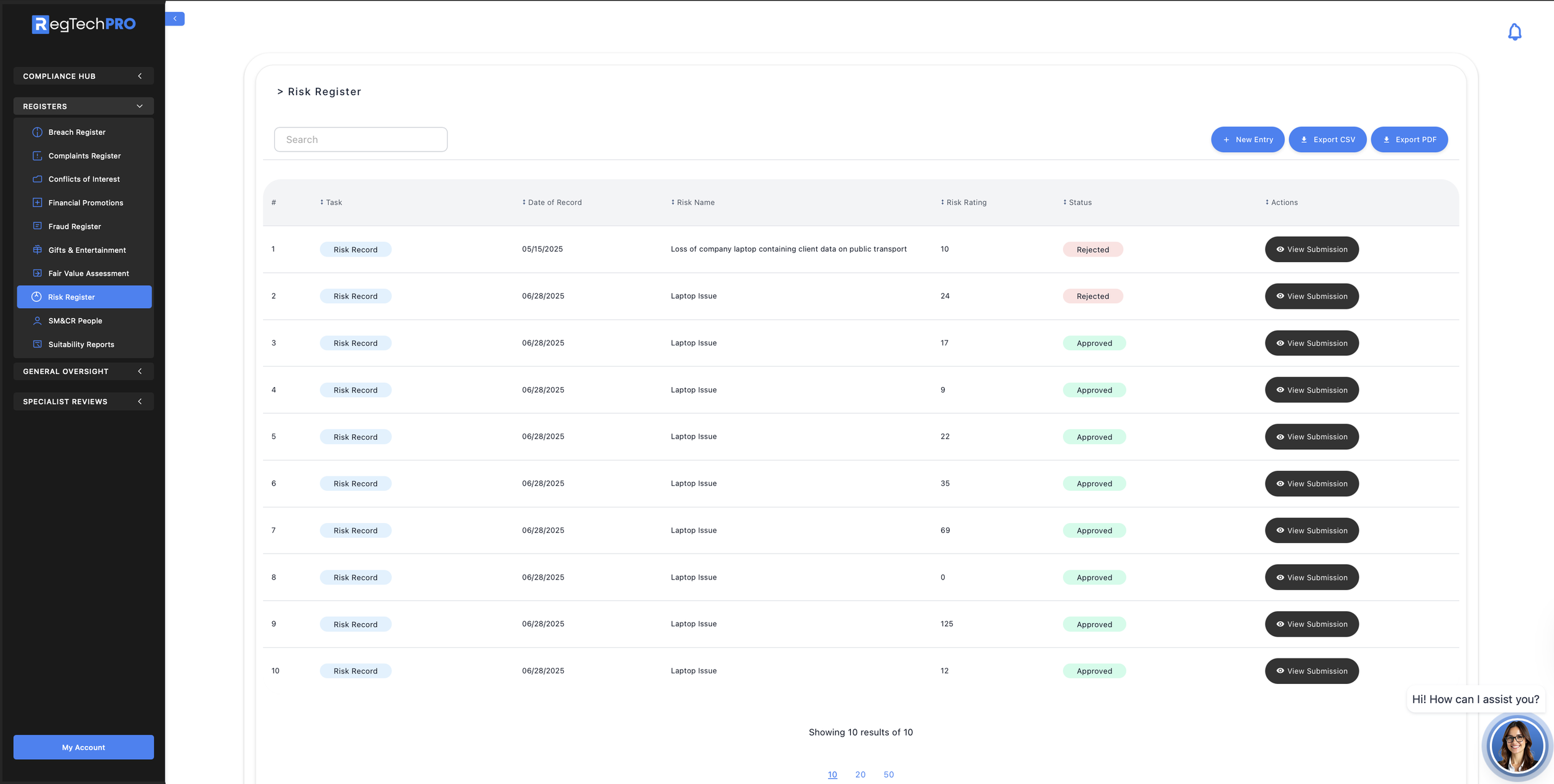Sort the table by Risk Rating
Screen dimensions: 1554x784
[x=963, y=203]
